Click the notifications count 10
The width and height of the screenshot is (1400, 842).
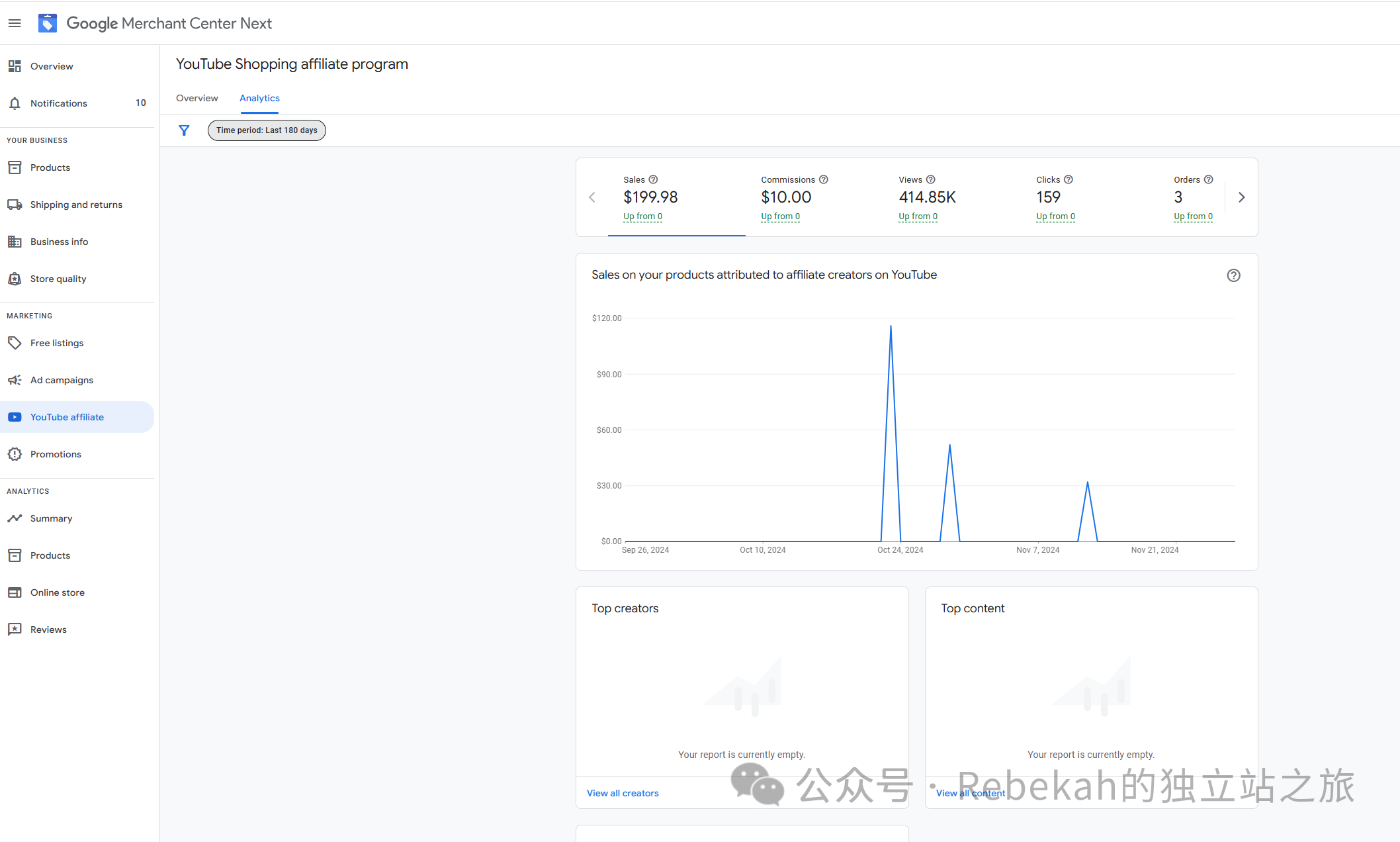pyautogui.click(x=140, y=103)
